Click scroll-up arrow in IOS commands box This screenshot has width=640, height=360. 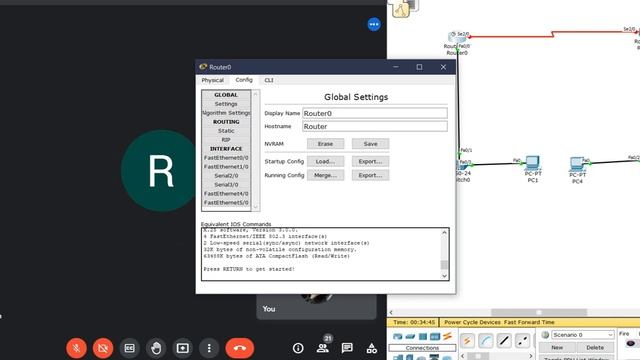point(444,233)
